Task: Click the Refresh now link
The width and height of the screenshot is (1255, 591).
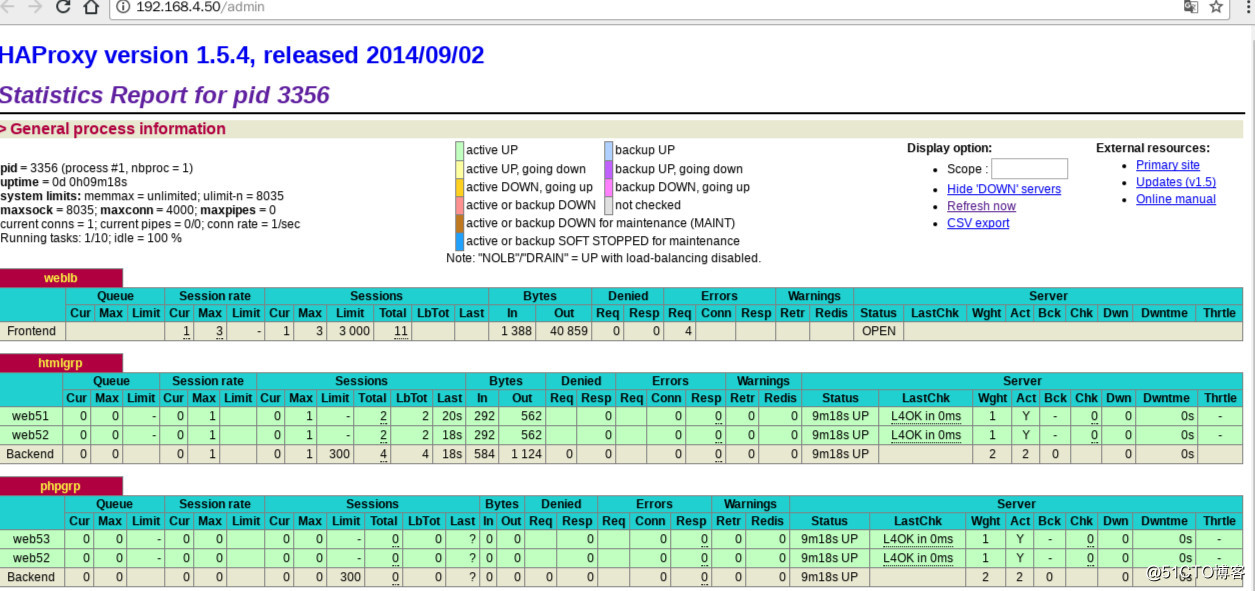Action: click(981, 206)
